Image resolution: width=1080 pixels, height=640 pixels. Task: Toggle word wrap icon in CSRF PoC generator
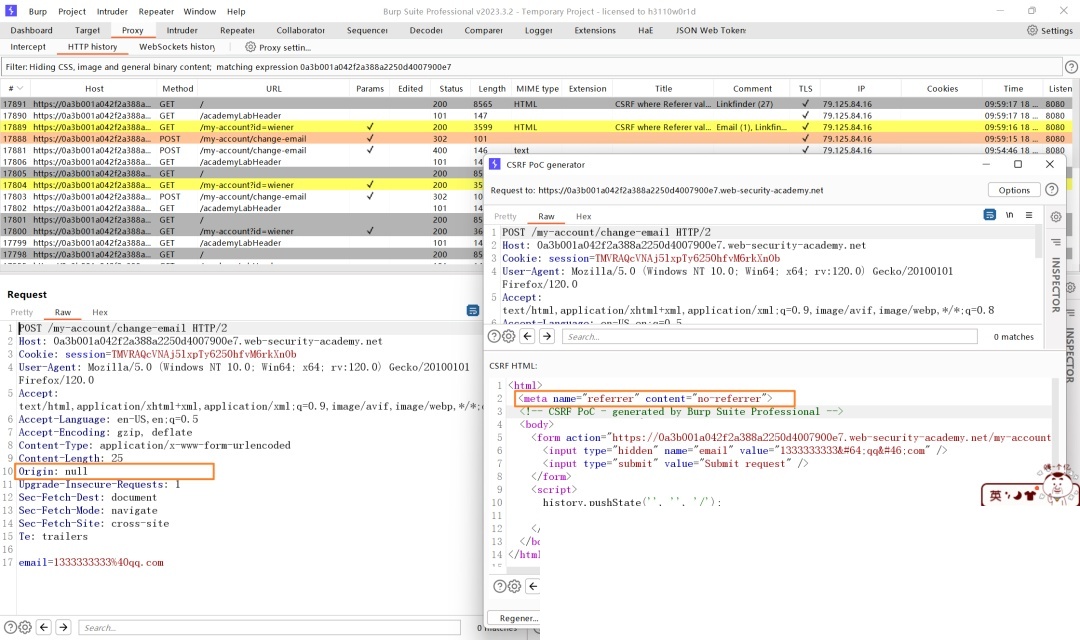click(x=989, y=215)
